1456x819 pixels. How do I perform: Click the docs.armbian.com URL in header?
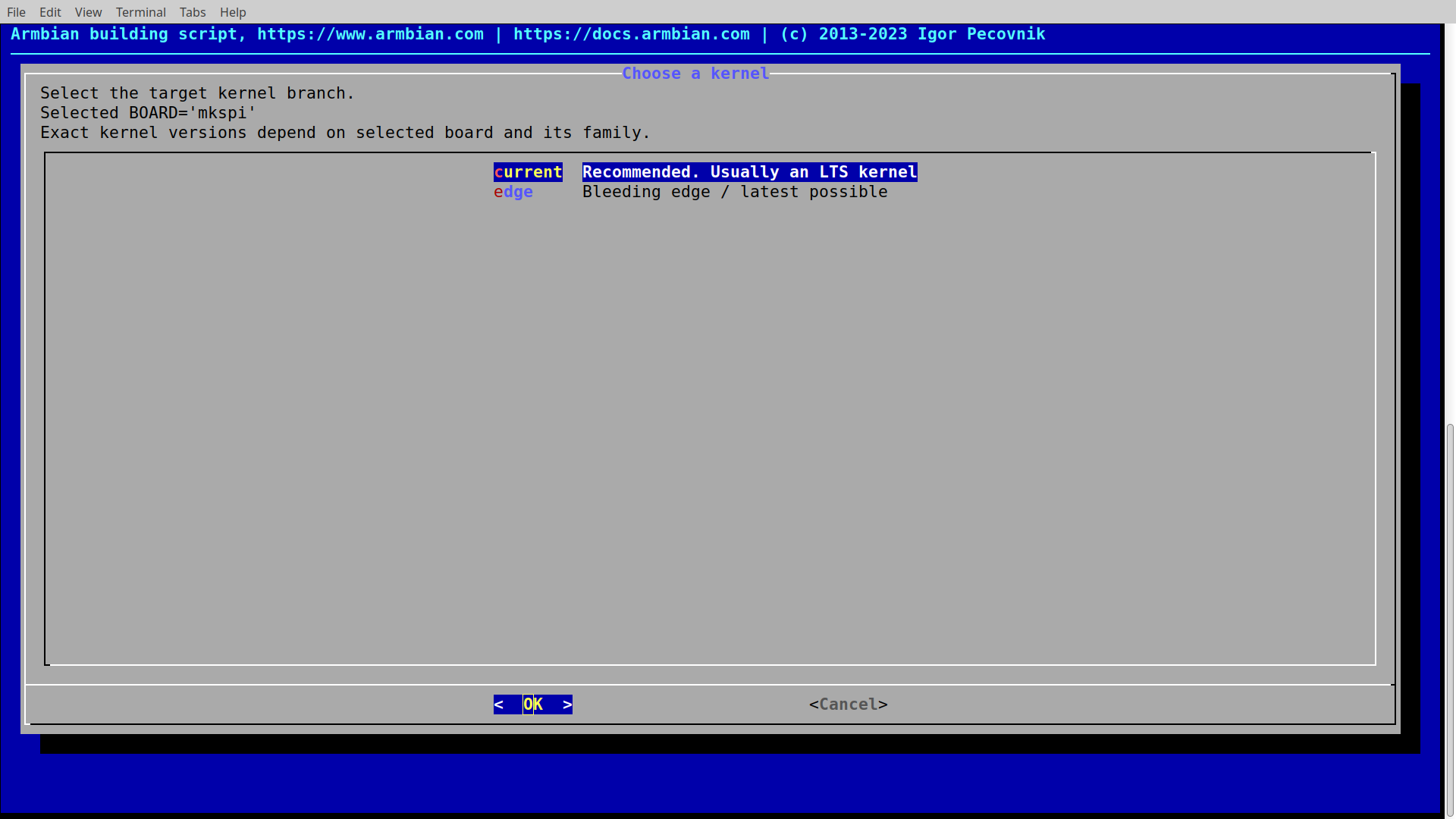(x=631, y=34)
